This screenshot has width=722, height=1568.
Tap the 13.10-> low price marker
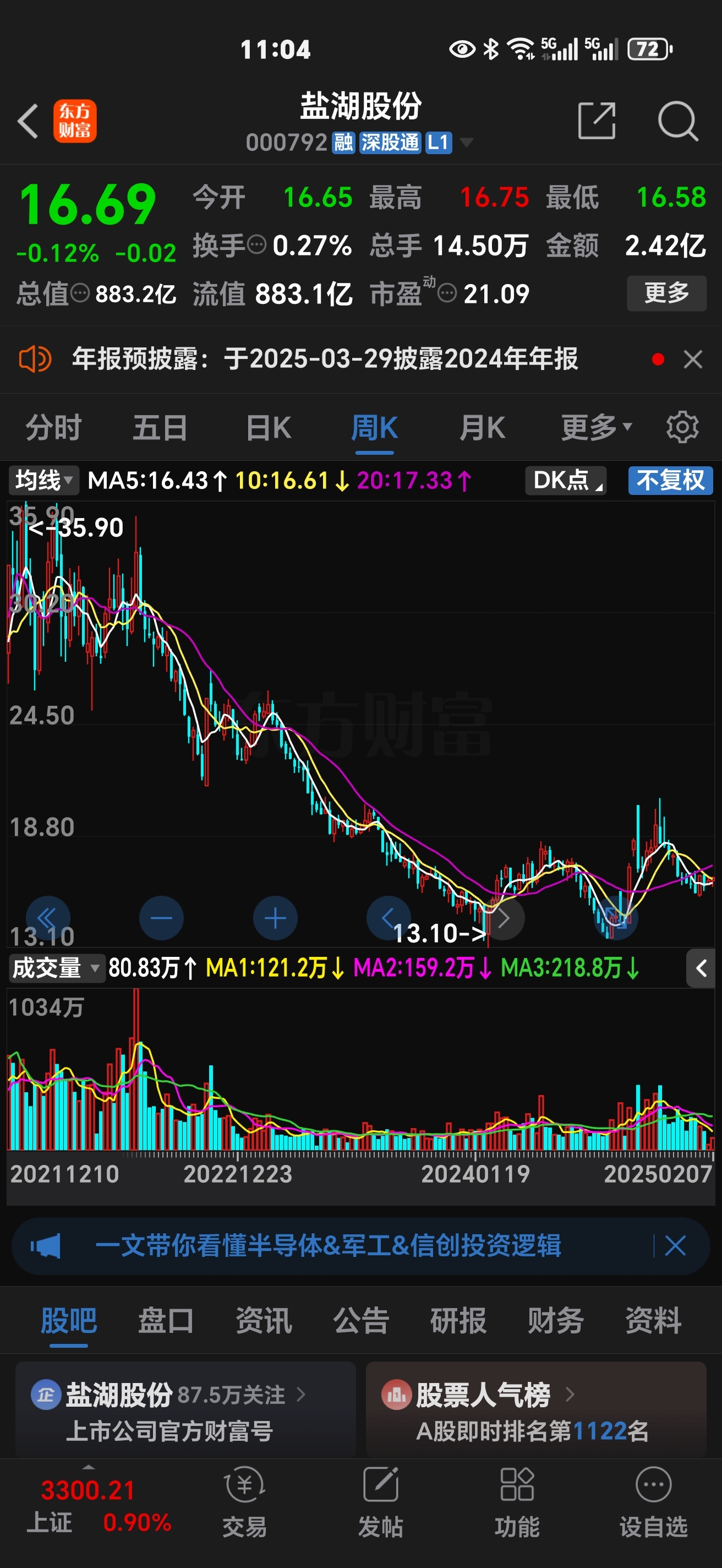point(440,933)
